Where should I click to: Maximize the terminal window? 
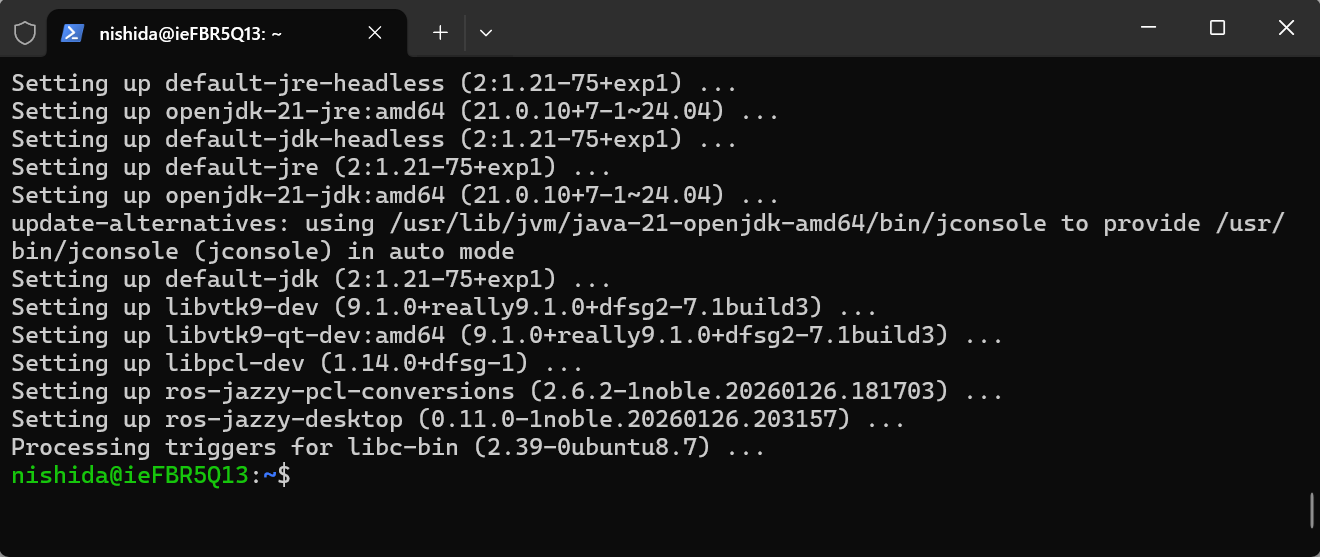(x=1217, y=28)
